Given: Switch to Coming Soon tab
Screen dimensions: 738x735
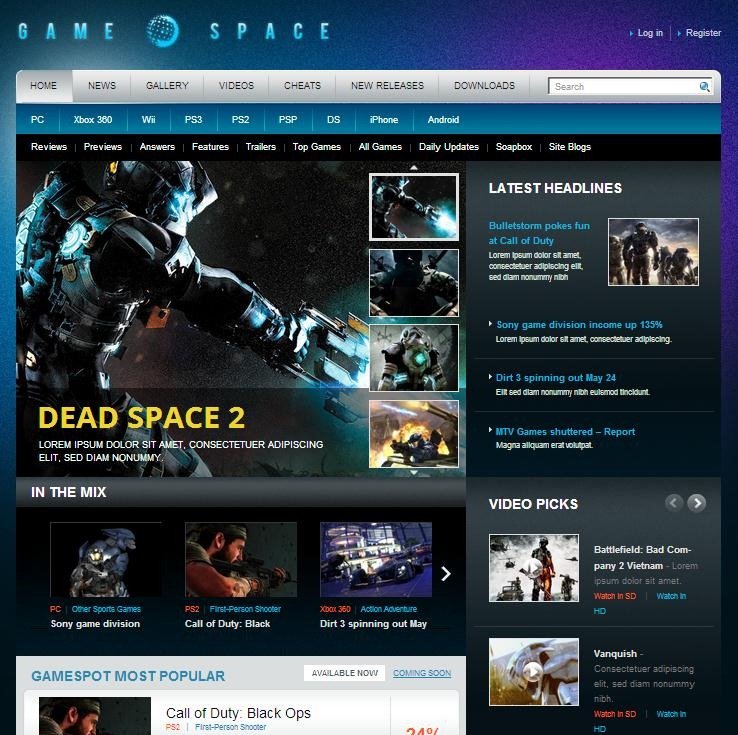Looking at the screenshot, I should 422,673.
